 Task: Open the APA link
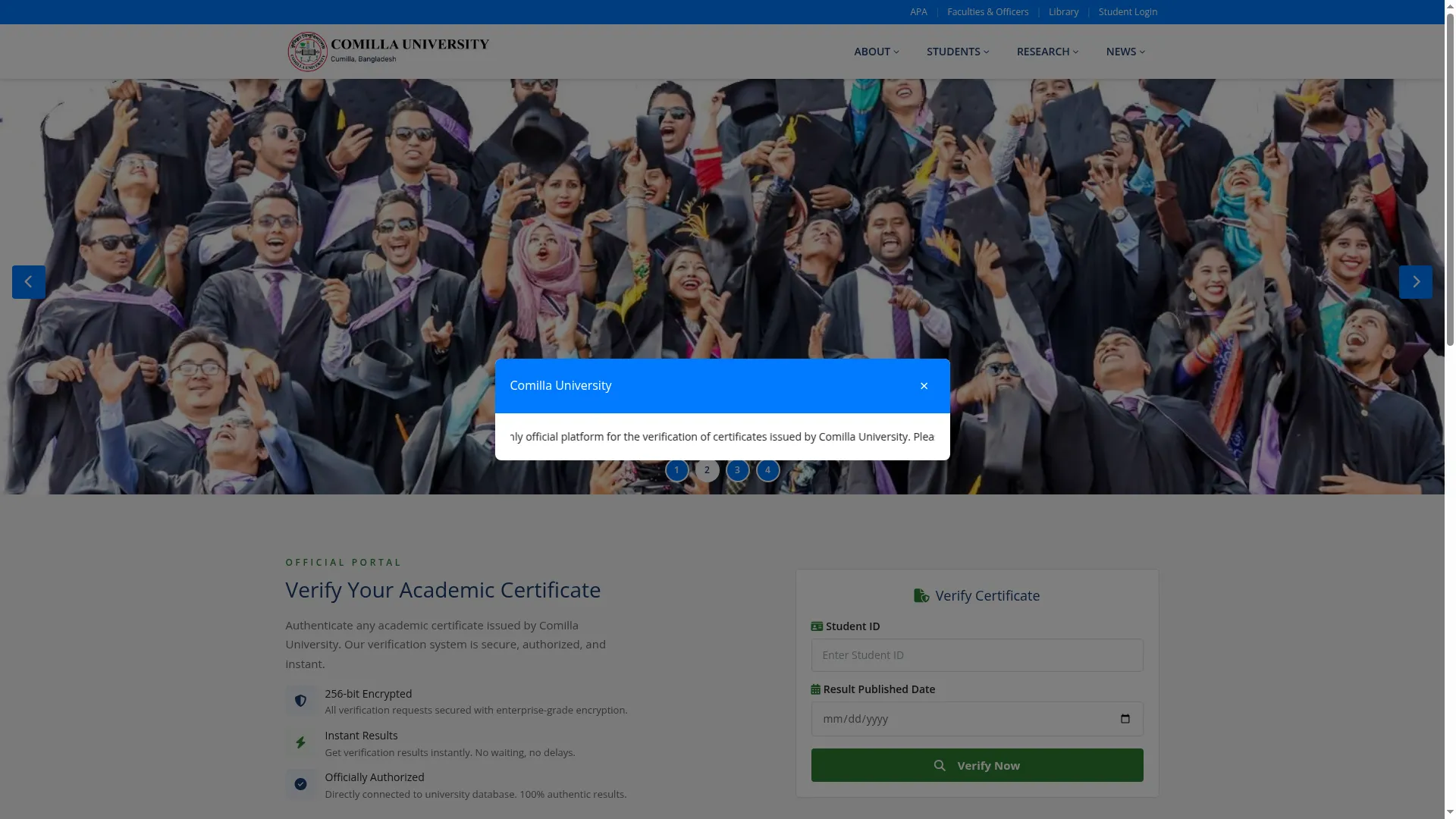pyautogui.click(x=918, y=12)
